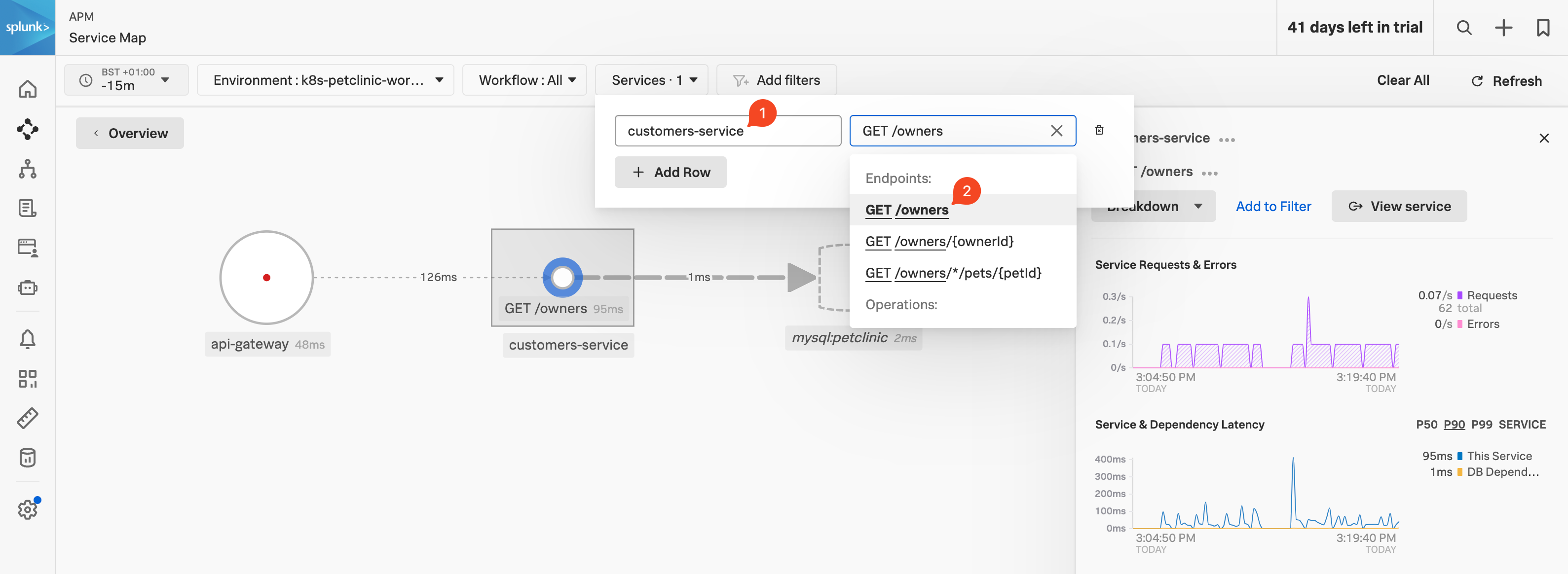Click the bookmarks icon top right
1568x574 pixels.
coord(1543,28)
